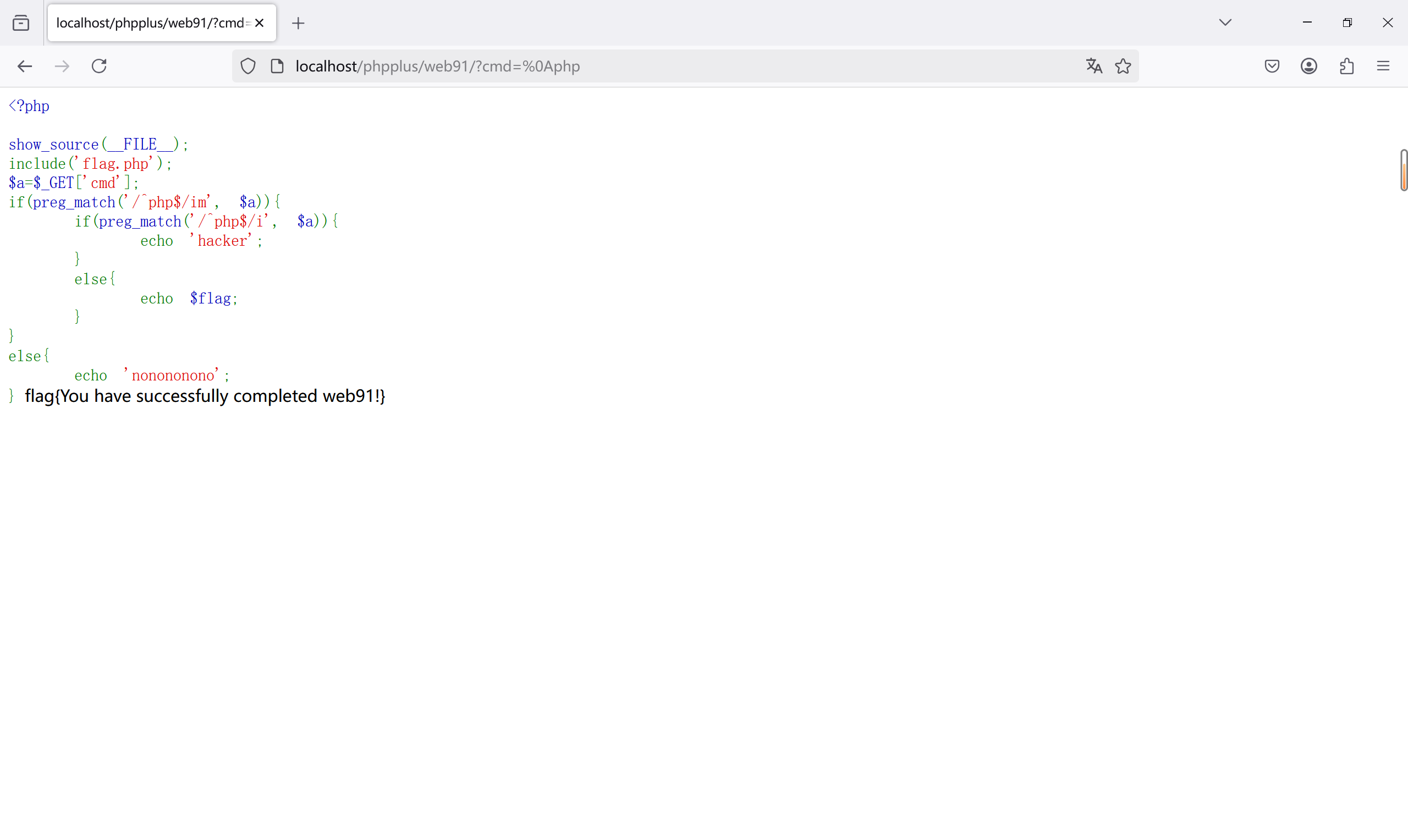Restore down the browser window
Viewport: 1408px width, 840px height.
1347,23
